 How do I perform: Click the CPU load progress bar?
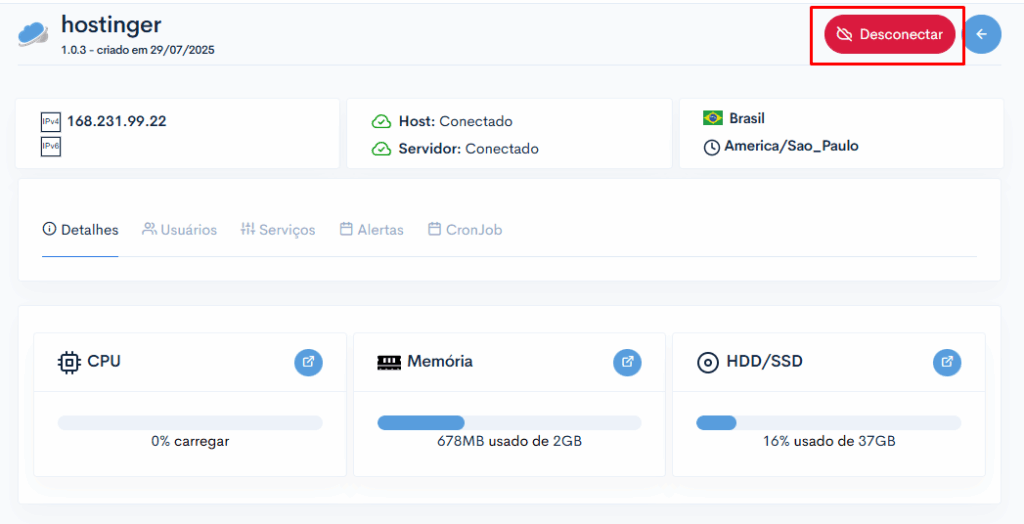click(x=190, y=423)
